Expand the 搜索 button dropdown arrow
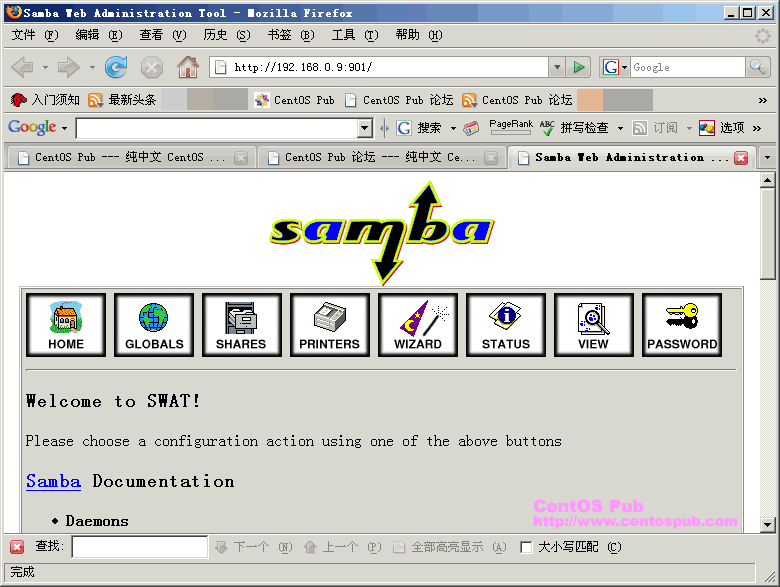 [453, 128]
